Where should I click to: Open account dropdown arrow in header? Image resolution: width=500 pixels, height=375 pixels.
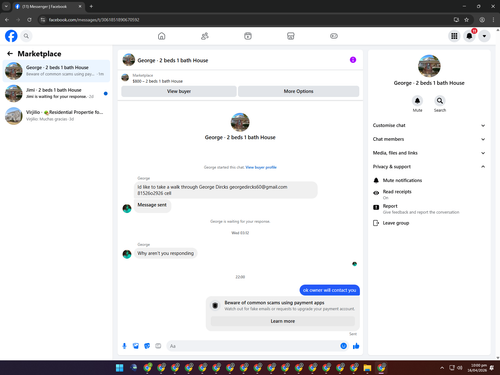point(484,36)
